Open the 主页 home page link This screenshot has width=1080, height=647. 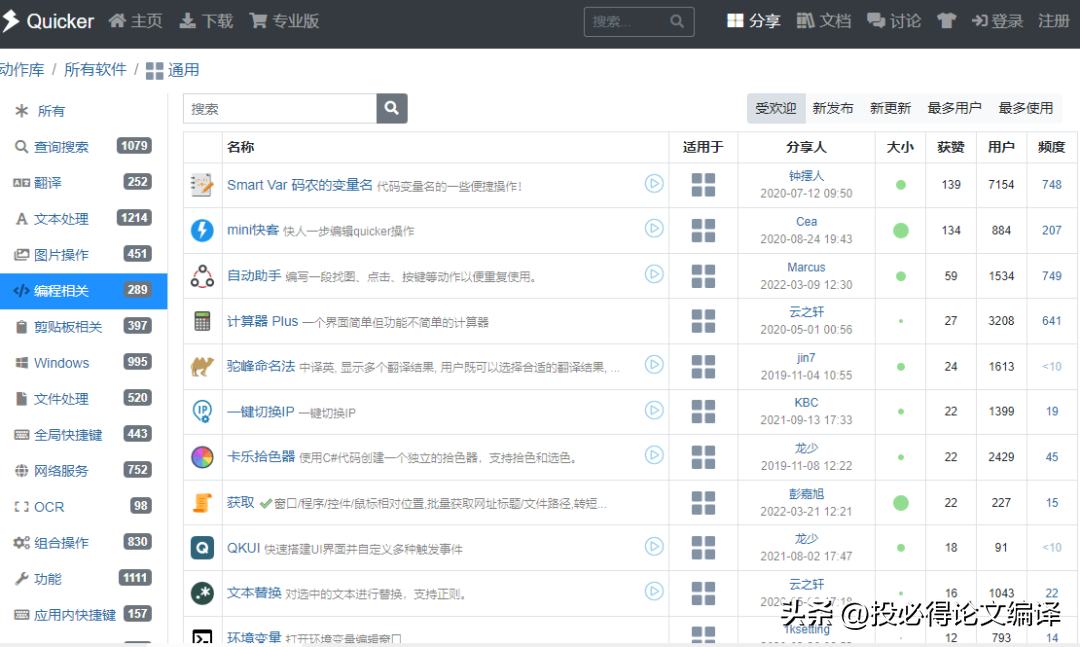[x=136, y=21]
